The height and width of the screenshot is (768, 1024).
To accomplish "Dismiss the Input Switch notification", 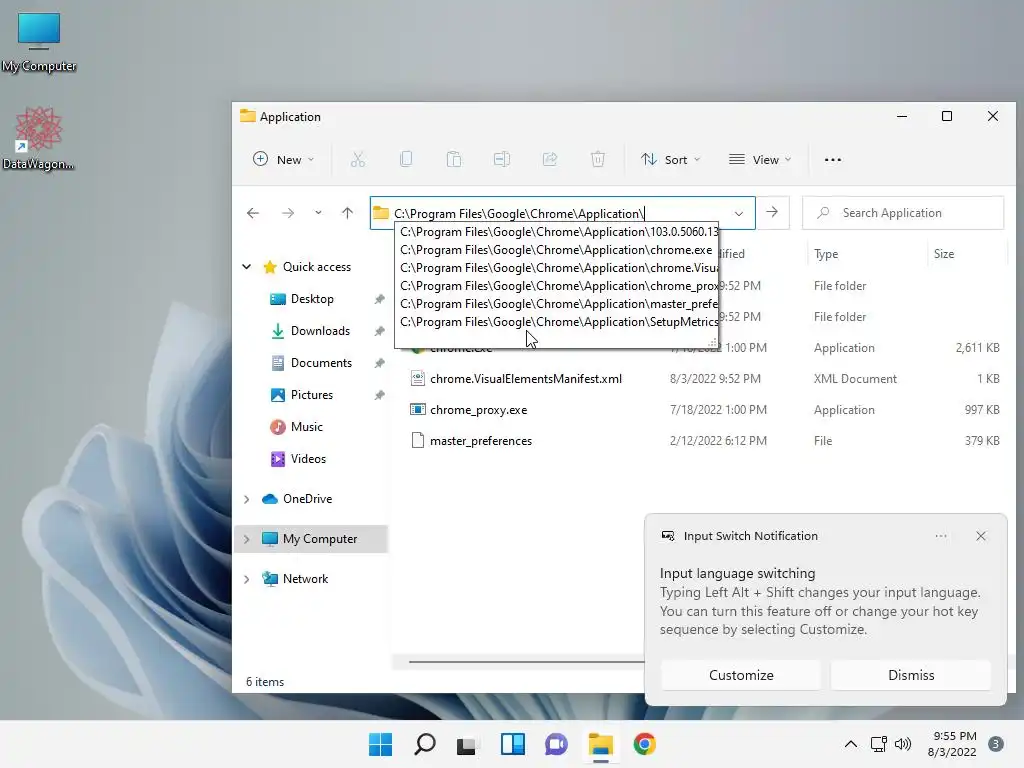I will 911,675.
